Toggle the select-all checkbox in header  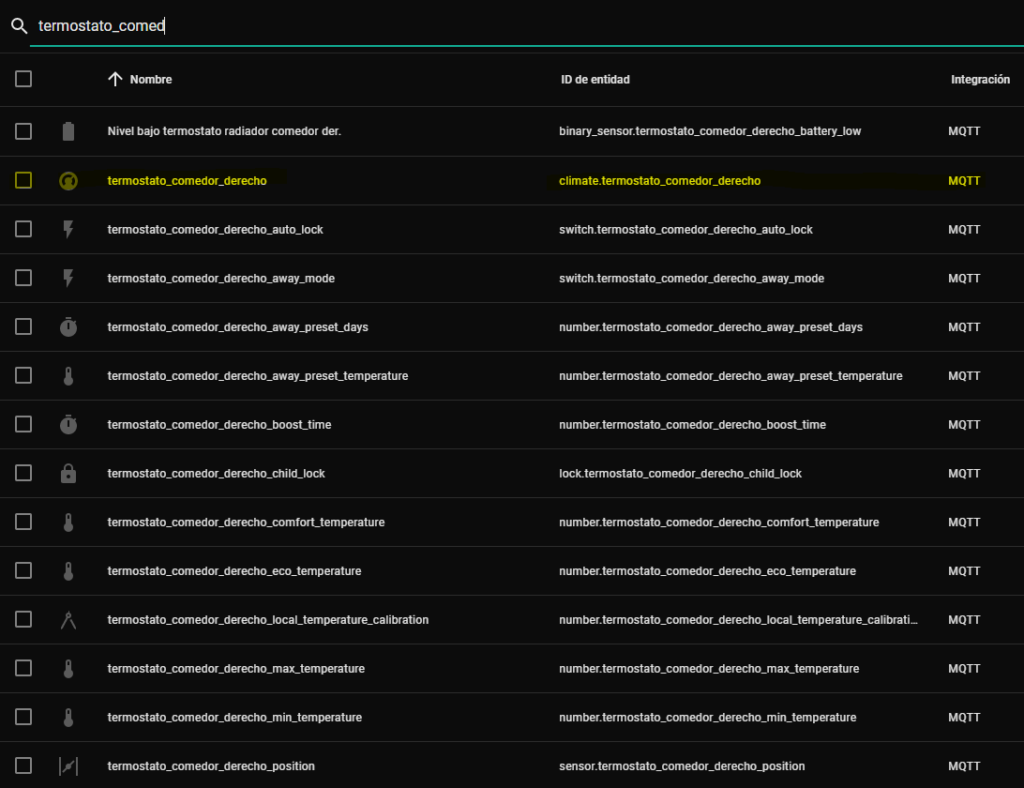(24, 79)
